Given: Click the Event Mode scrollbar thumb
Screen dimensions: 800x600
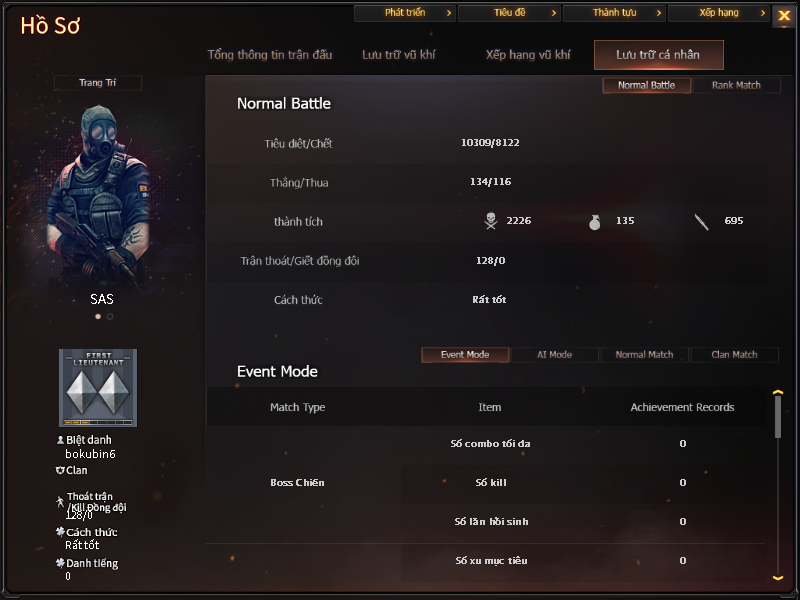Looking at the screenshot, I should click(778, 417).
